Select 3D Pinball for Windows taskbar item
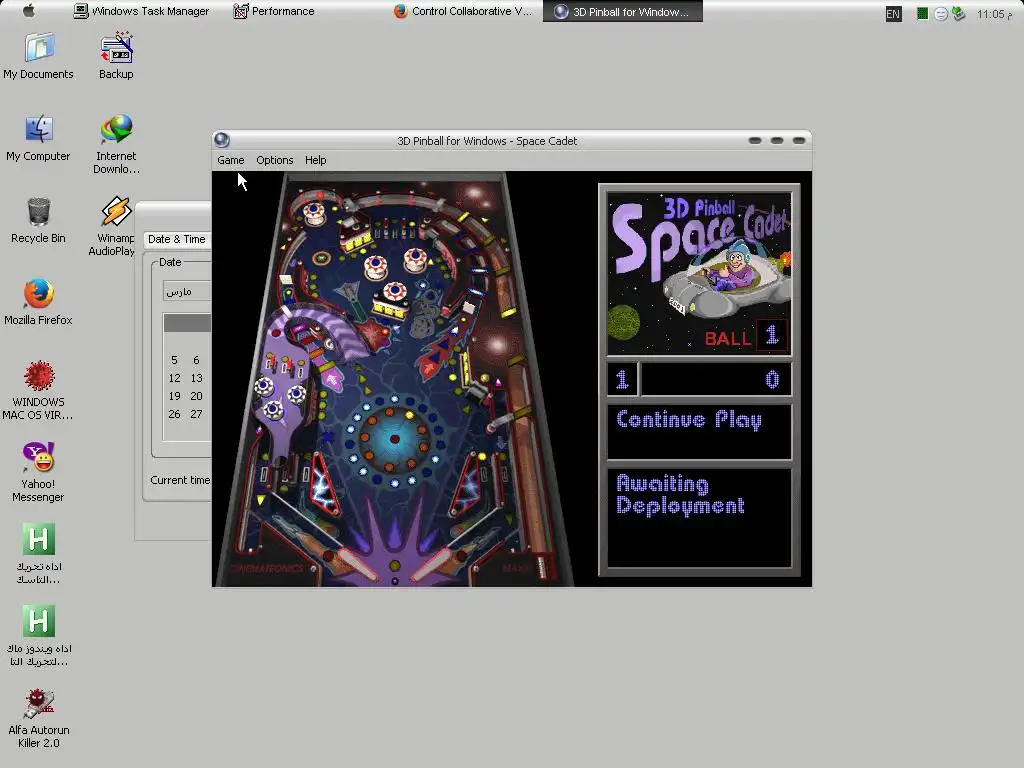The width and height of the screenshot is (1024, 768). pos(622,11)
